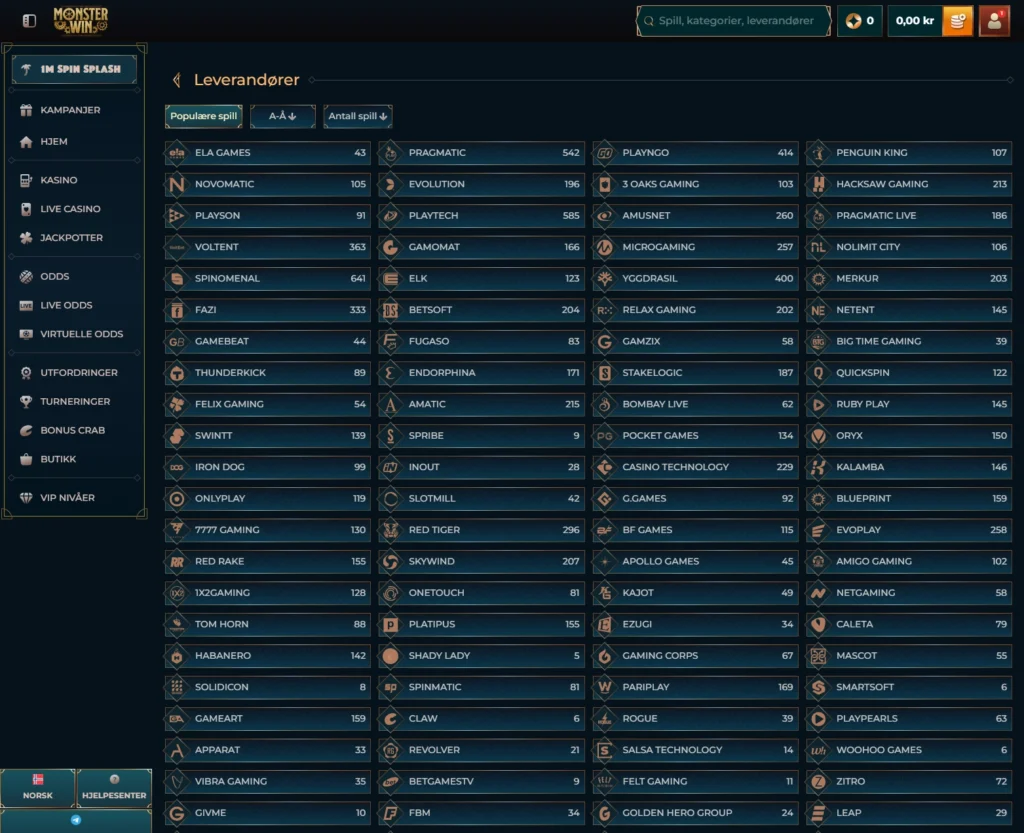
Task: Open Jackpotter section
Action: point(74,238)
